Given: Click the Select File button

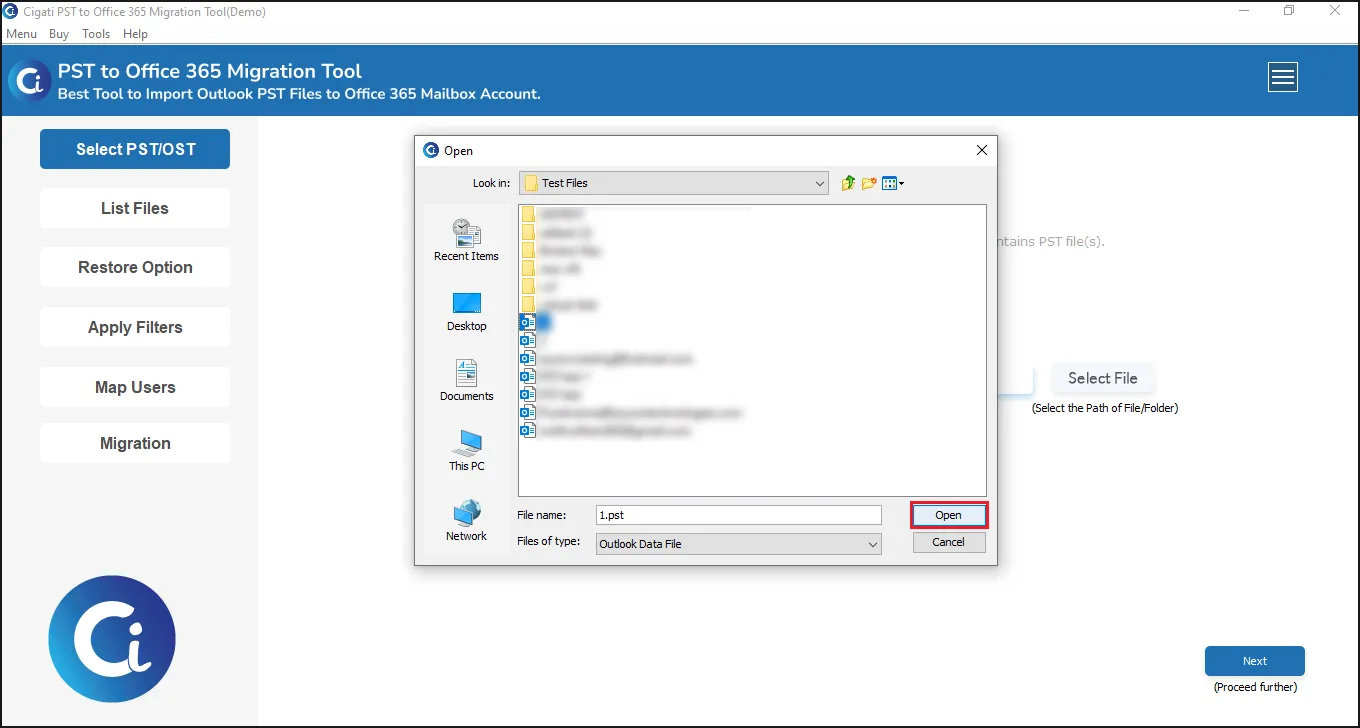Looking at the screenshot, I should (1102, 378).
